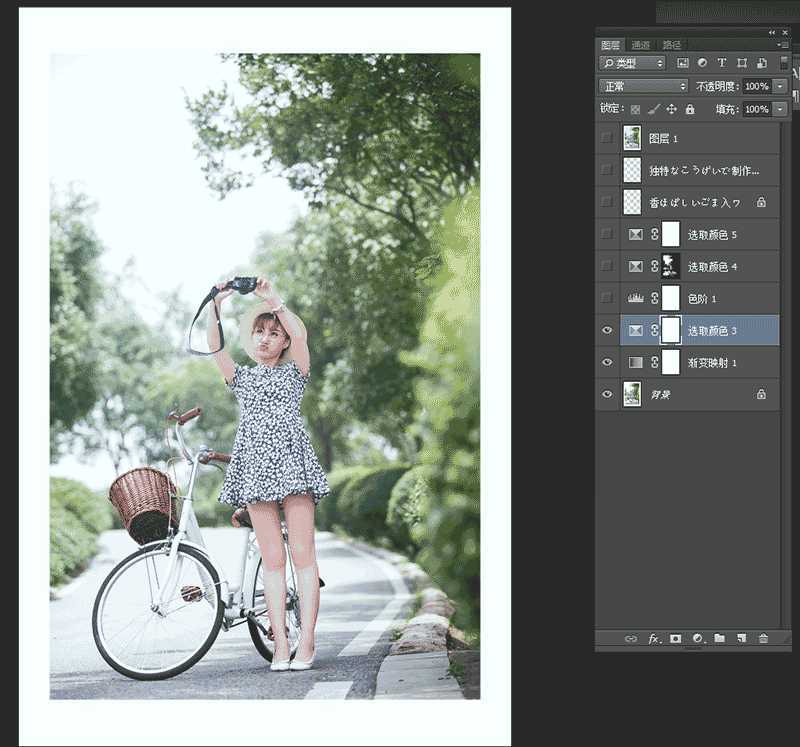Click the Create New Group folder icon
800x747 pixels.
click(x=719, y=638)
